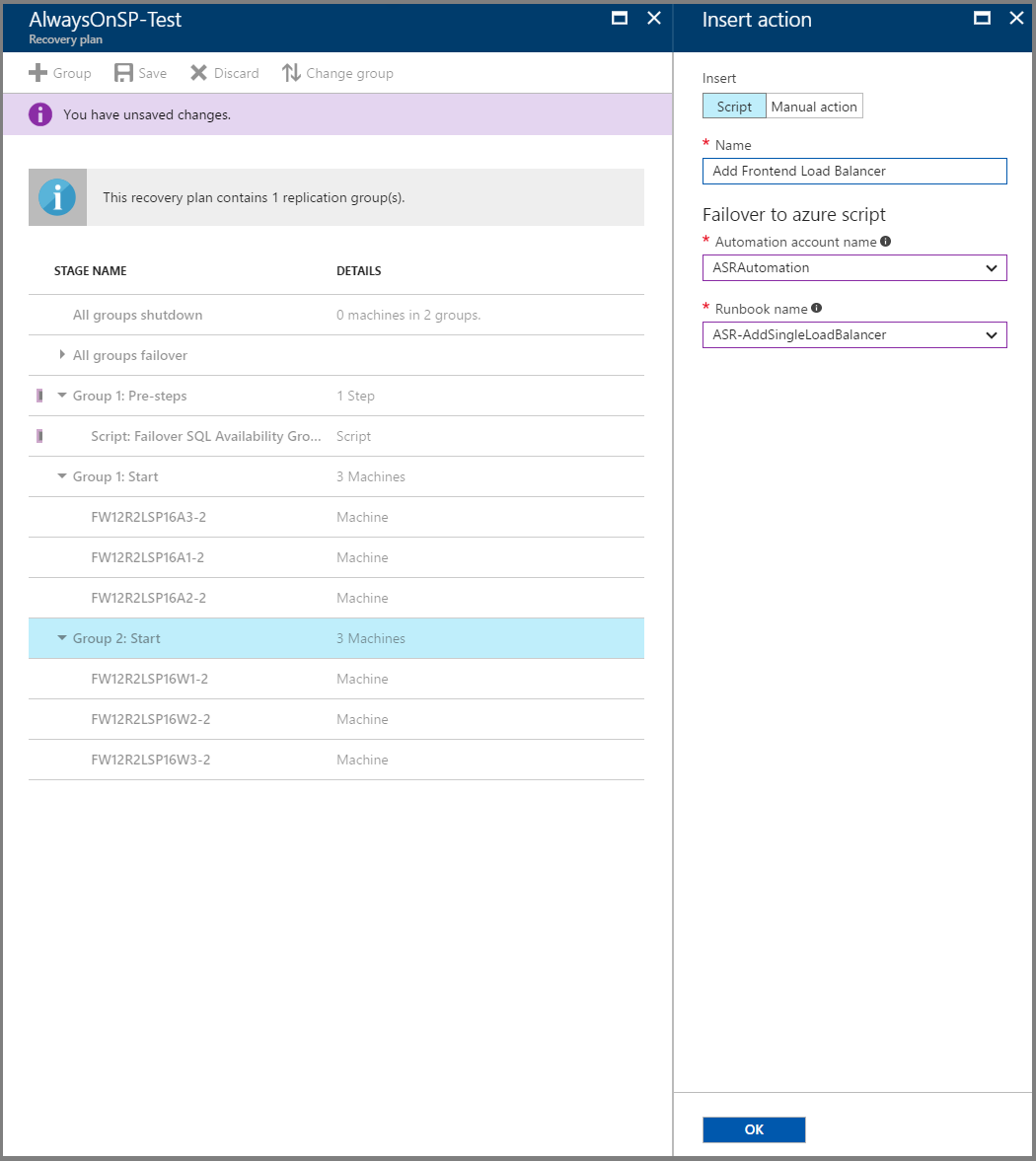1036x1161 pixels.
Task: Open the Automation account name dropdown
Action: click(x=993, y=267)
